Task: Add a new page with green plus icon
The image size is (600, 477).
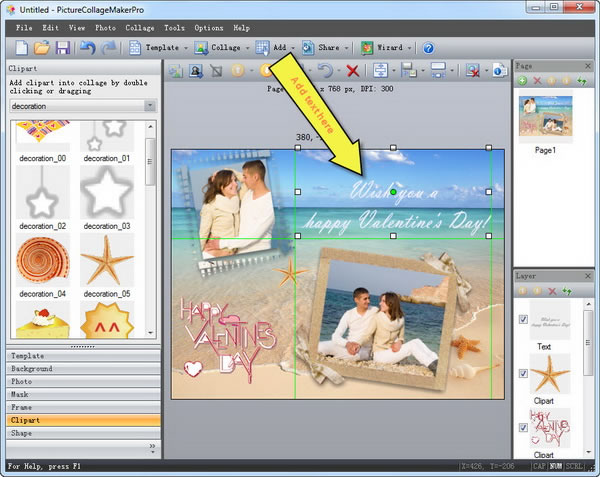Action: click(x=523, y=80)
